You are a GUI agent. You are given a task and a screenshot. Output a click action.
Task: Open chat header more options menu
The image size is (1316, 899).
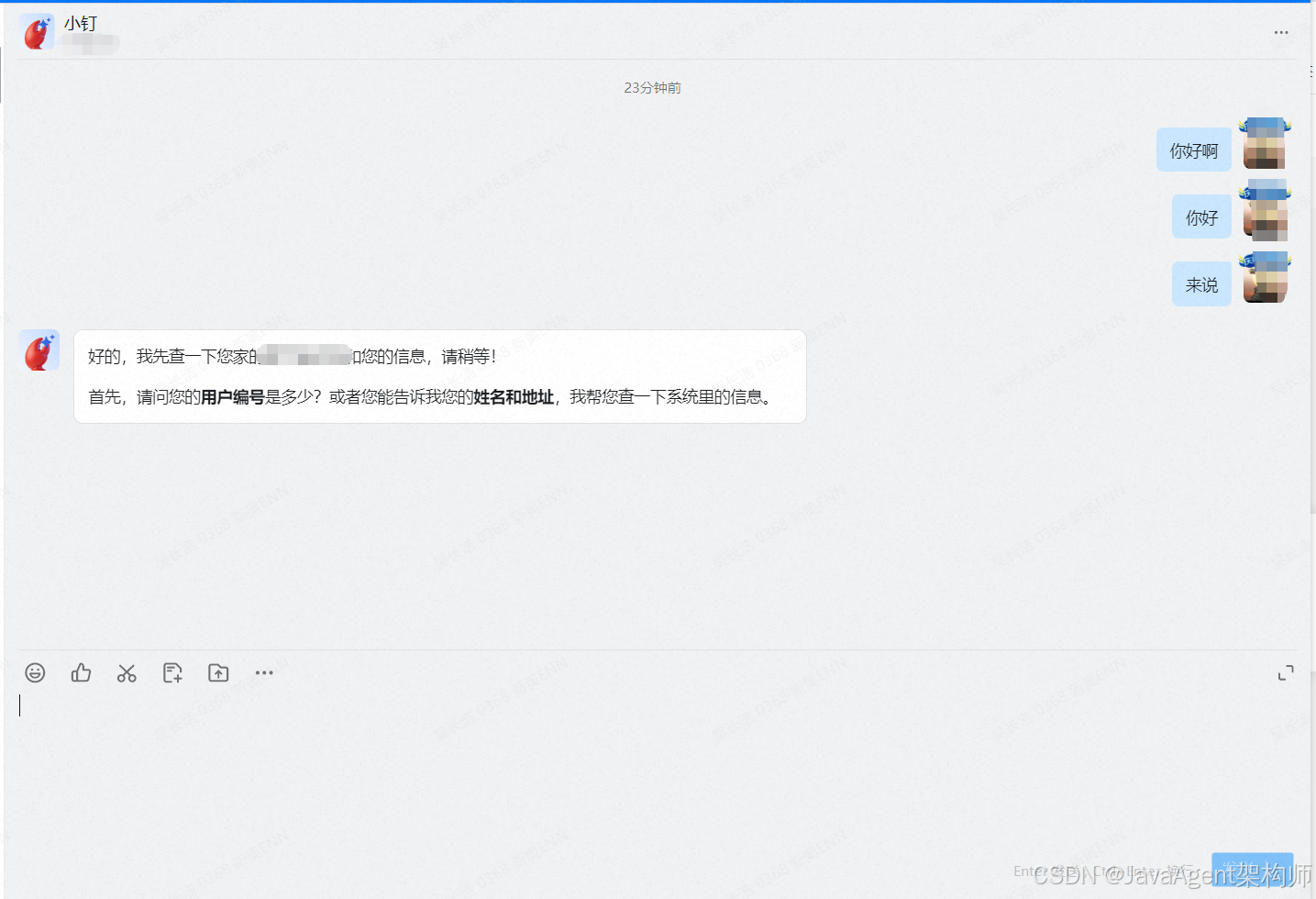(x=1281, y=32)
